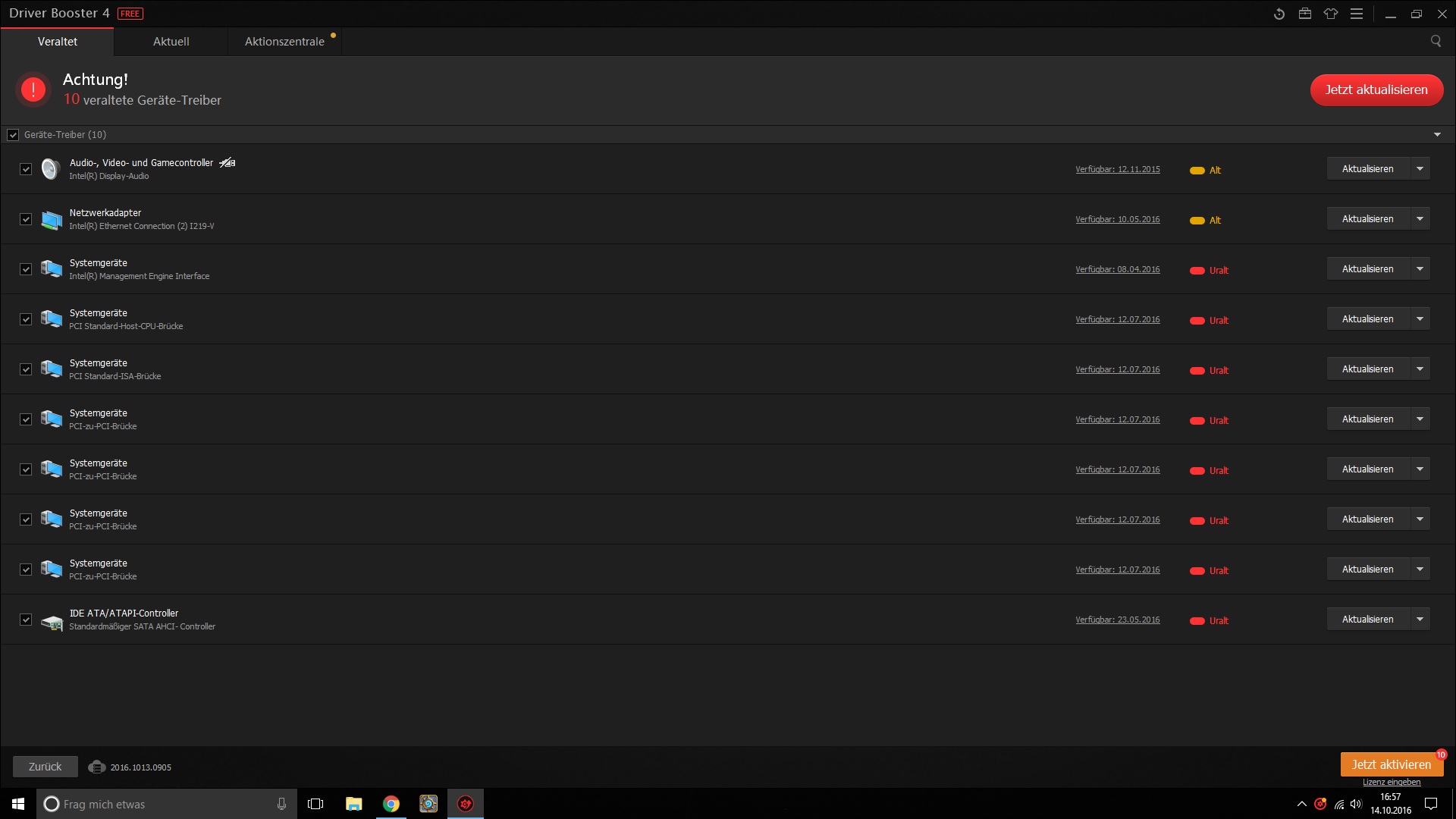Click the red warning exclamation icon
Screen dimensions: 1456x819
33,89
